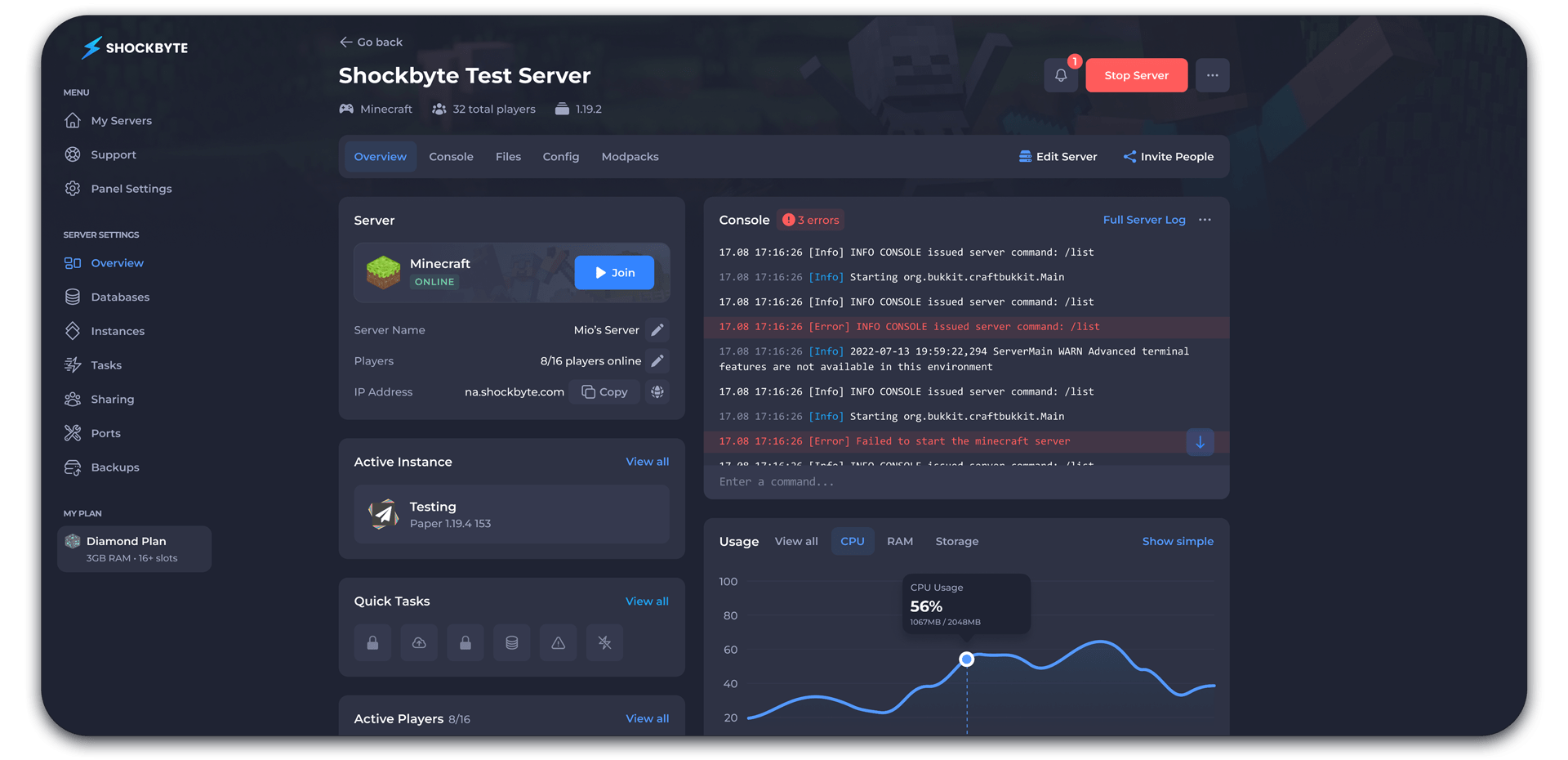1568x760 pixels.
Task: Switch the usage chart to RAM
Action: 899,541
